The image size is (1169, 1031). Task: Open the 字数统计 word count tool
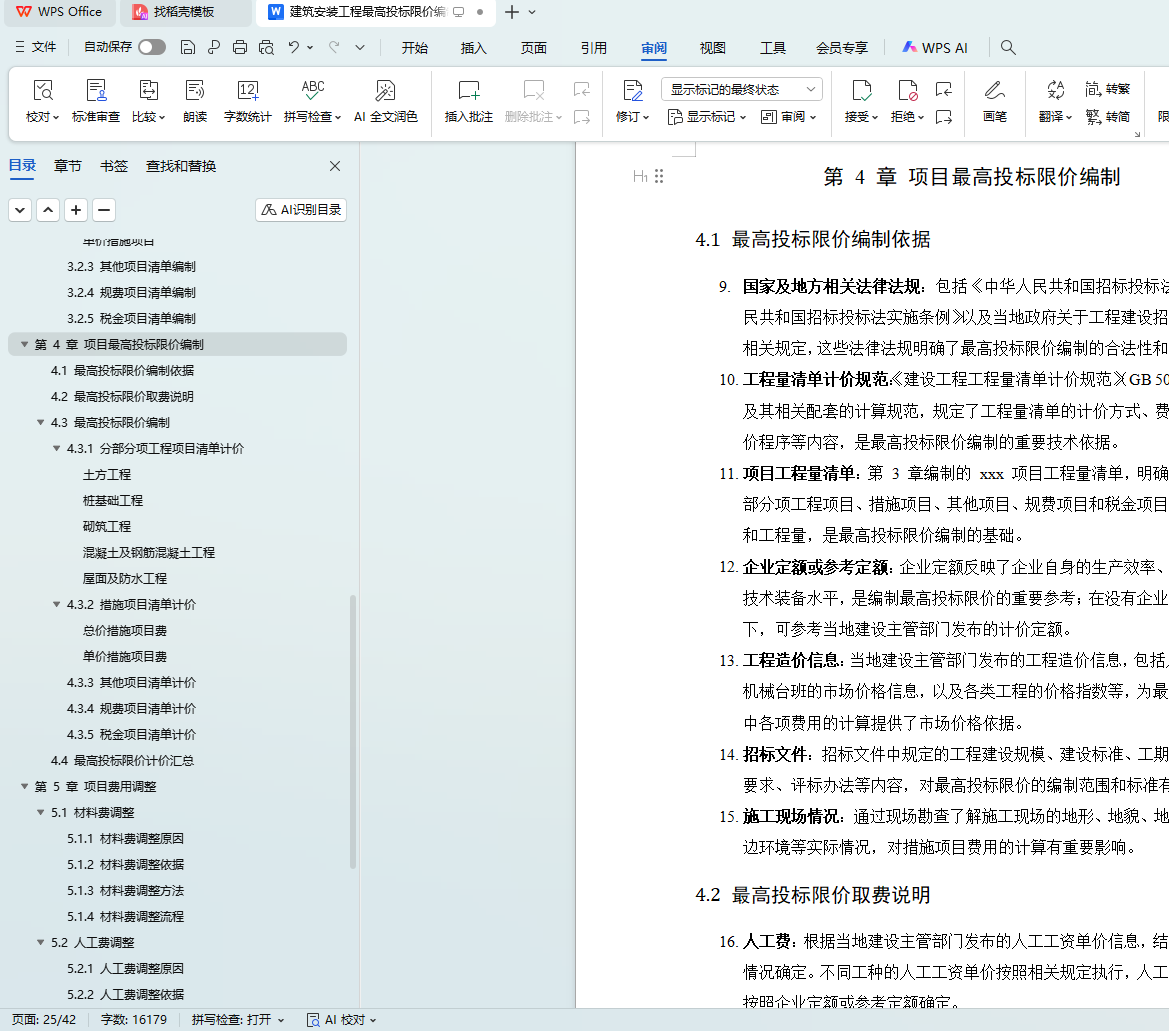pos(247,92)
